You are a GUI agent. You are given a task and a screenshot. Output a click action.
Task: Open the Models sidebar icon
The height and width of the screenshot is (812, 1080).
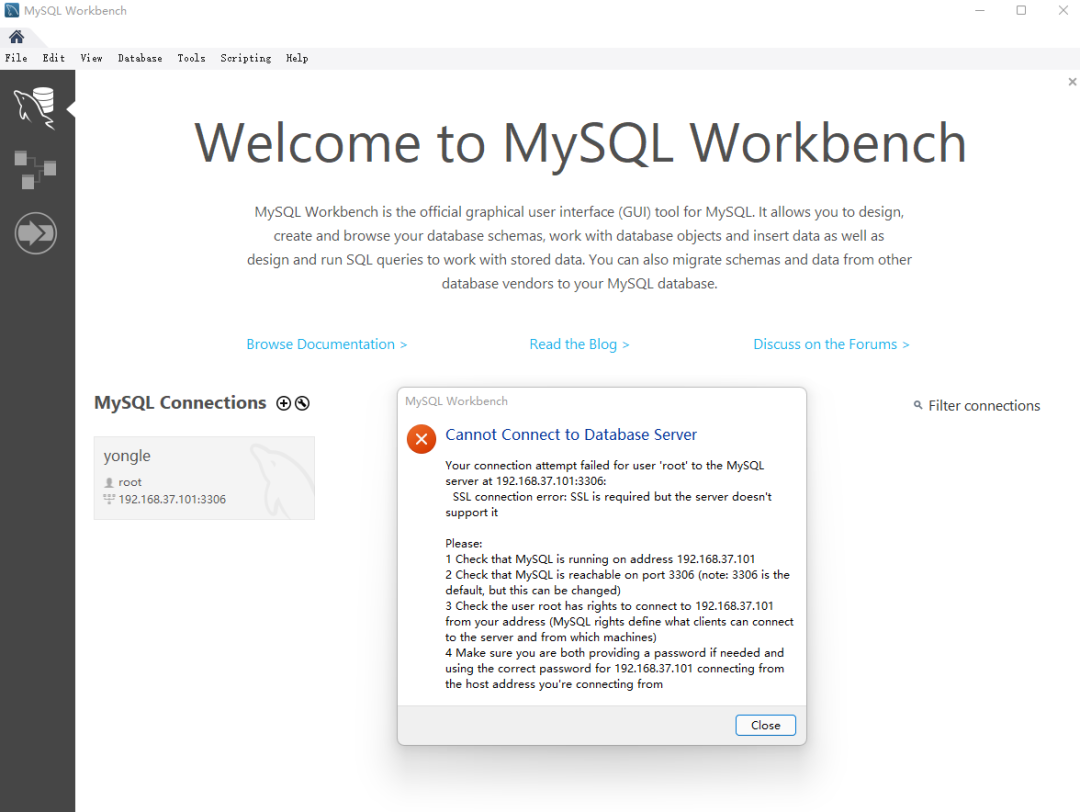coord(35,169)
